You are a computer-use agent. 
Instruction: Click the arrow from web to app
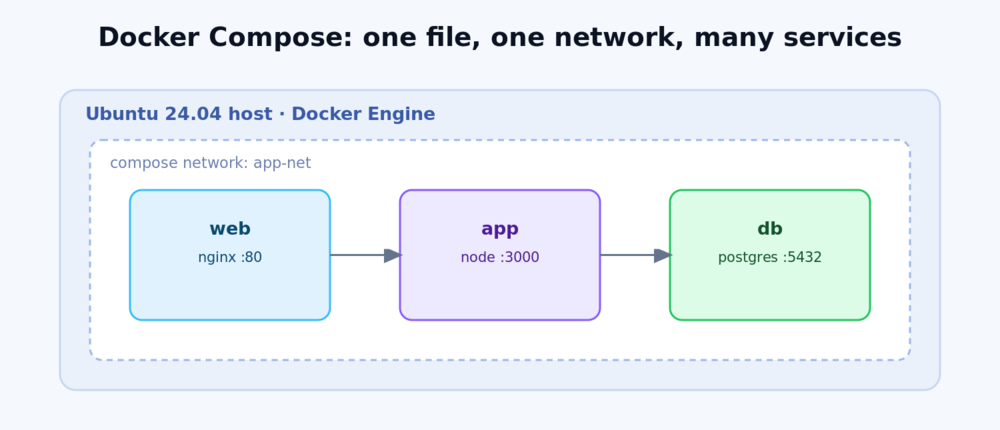(365, 255)
